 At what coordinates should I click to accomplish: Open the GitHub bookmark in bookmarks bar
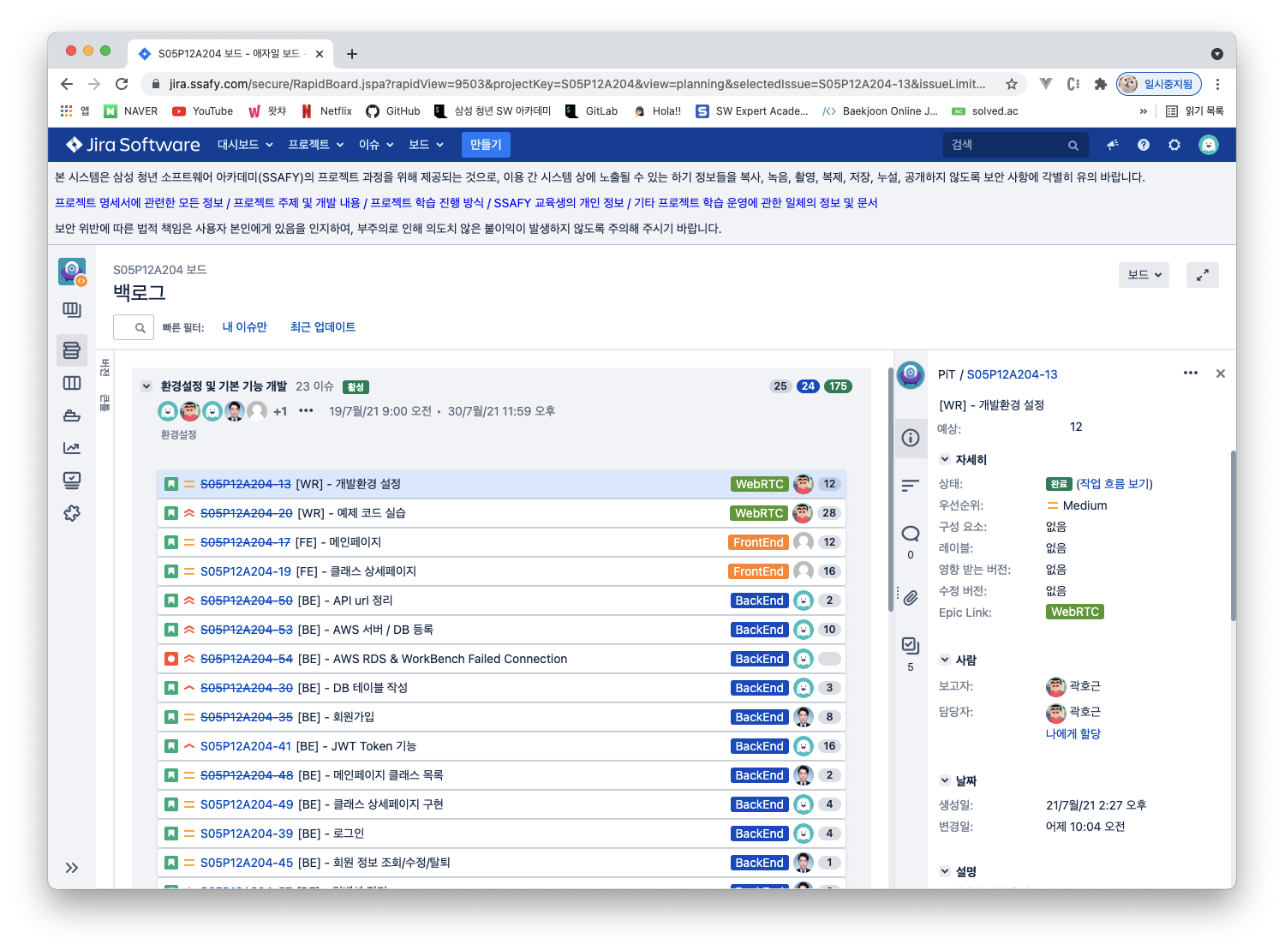point(393,111)
